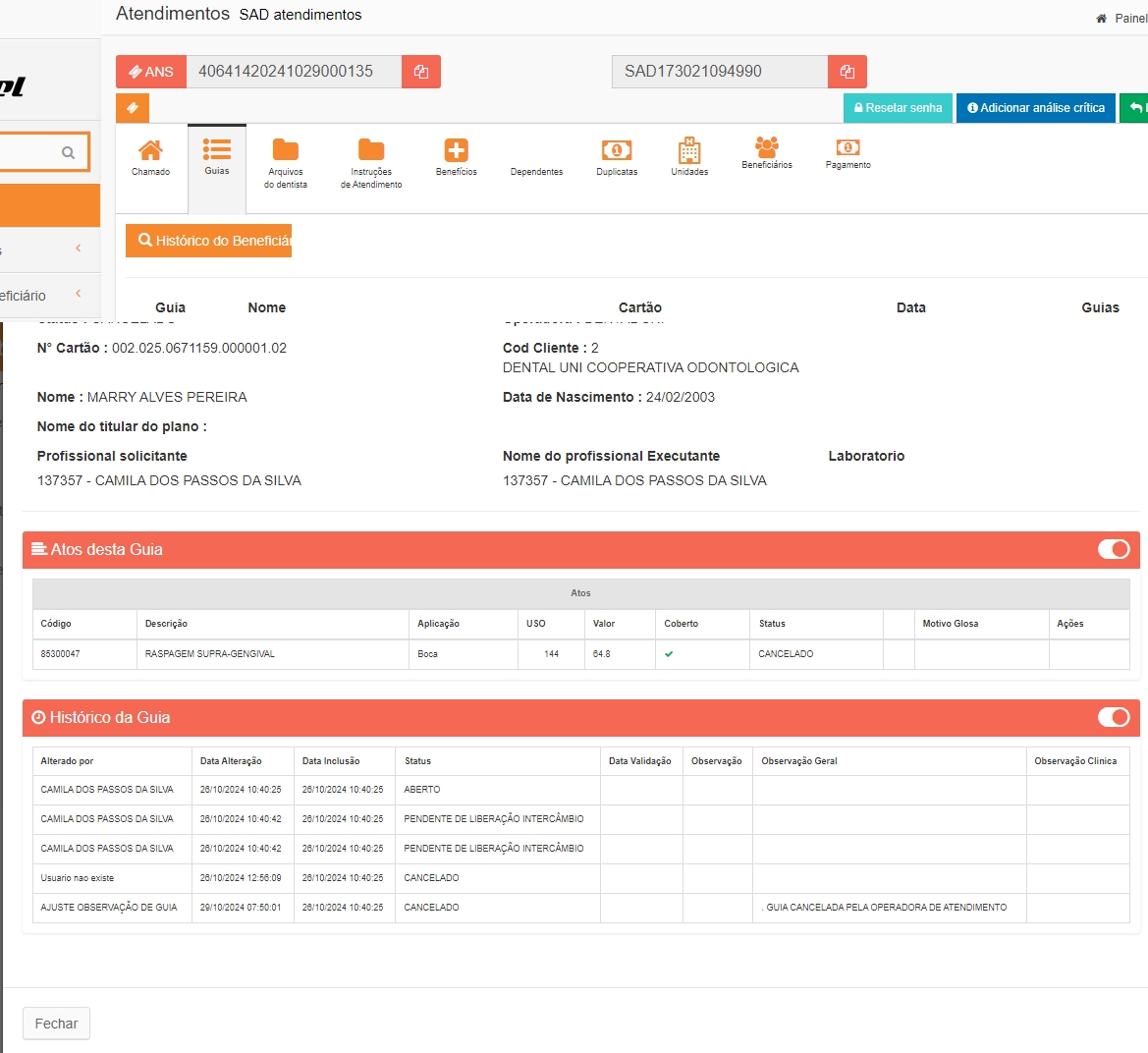Screen dimensions: 1148x1053
Task: Open the Beneficiários people icon
Action: (x=767, y=153)
